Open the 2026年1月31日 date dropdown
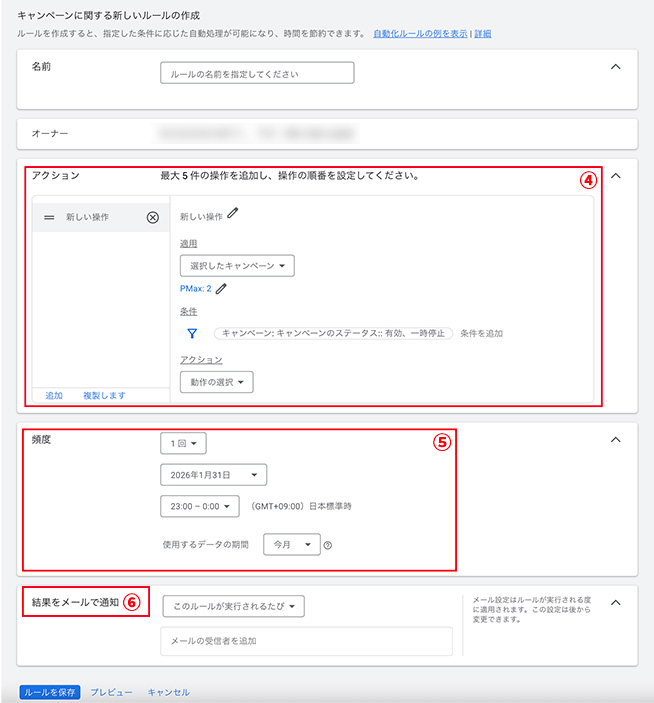This screenshot has height=703, width=654. [213, 475]
